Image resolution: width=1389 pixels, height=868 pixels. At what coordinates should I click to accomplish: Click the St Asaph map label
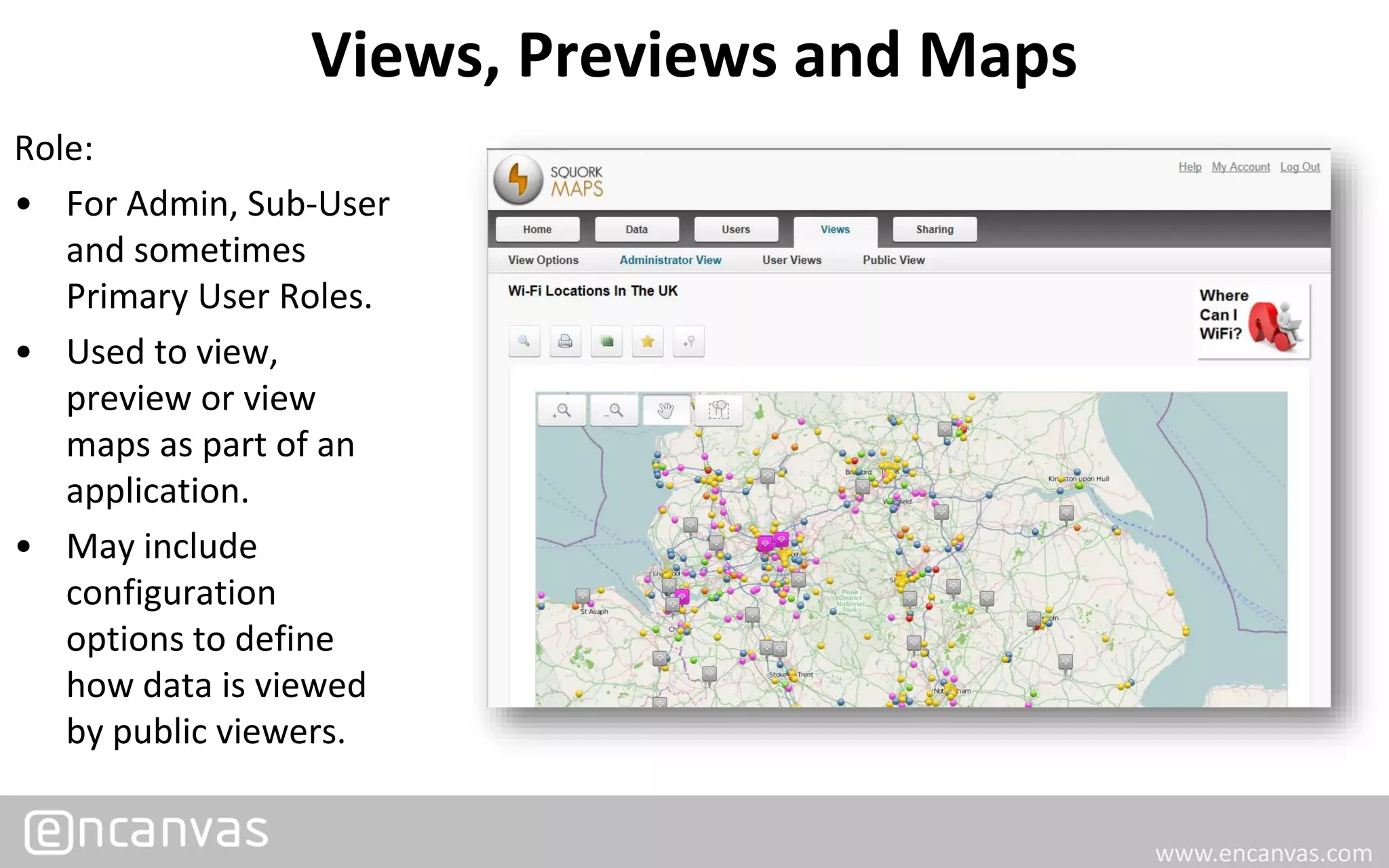tap(594, 612)
